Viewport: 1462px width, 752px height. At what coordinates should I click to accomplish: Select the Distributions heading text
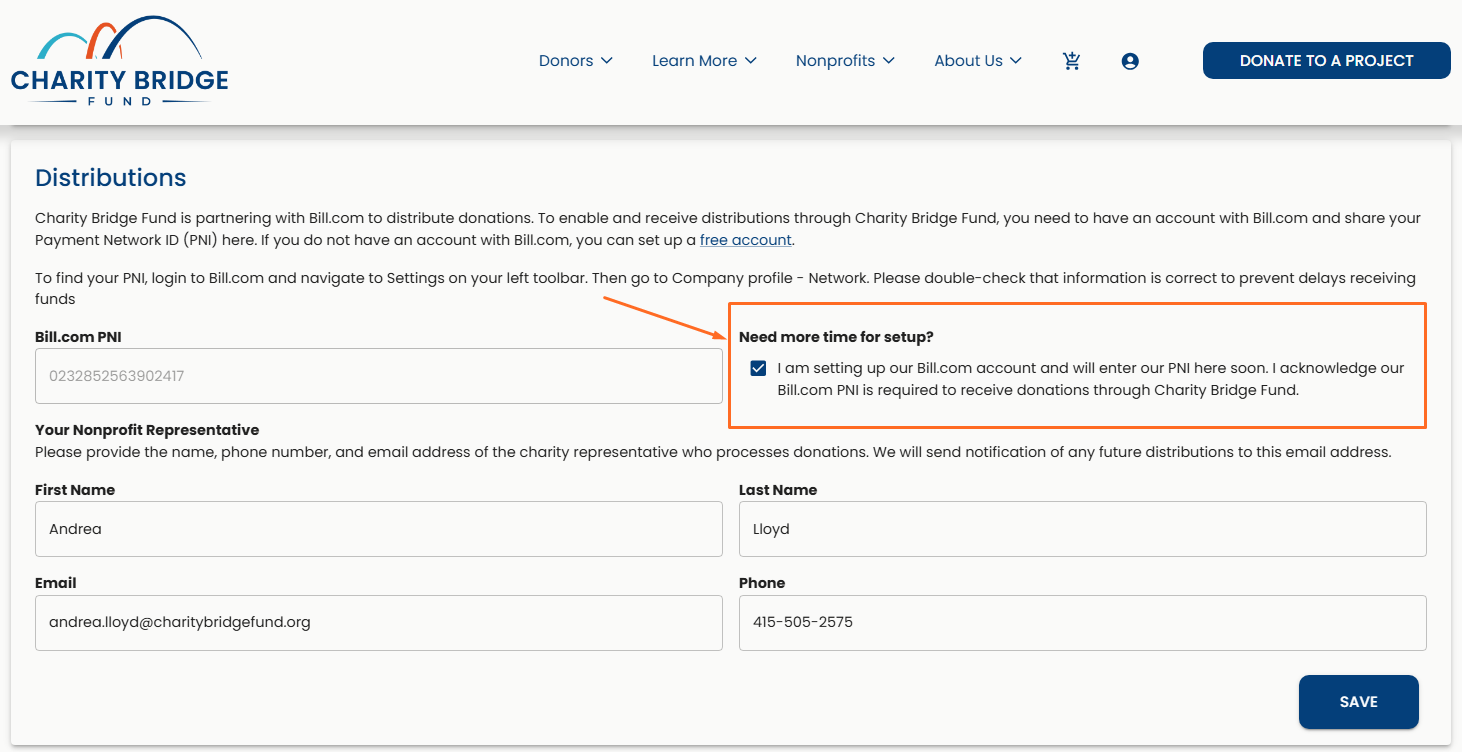click(x=111, y=178)
